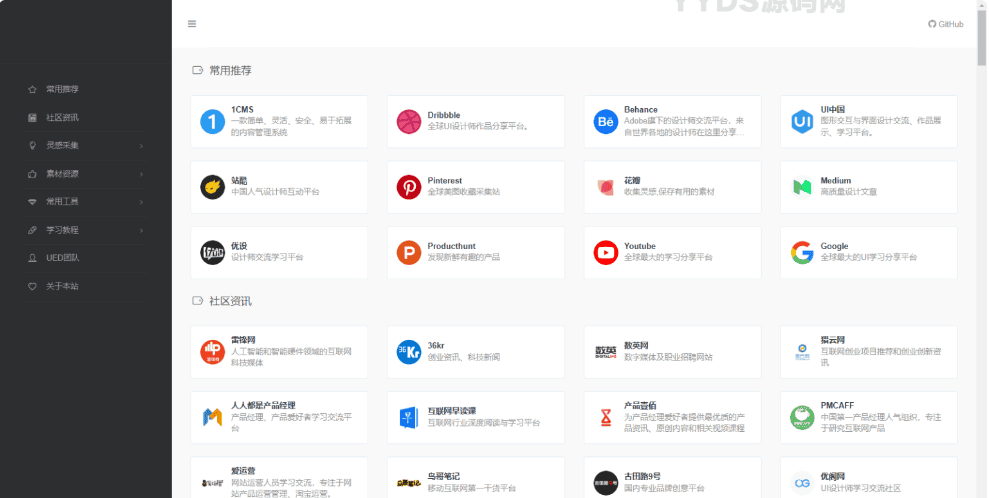
Task: Click the heart icon beside 关于本站
Action: click(32, 286)
